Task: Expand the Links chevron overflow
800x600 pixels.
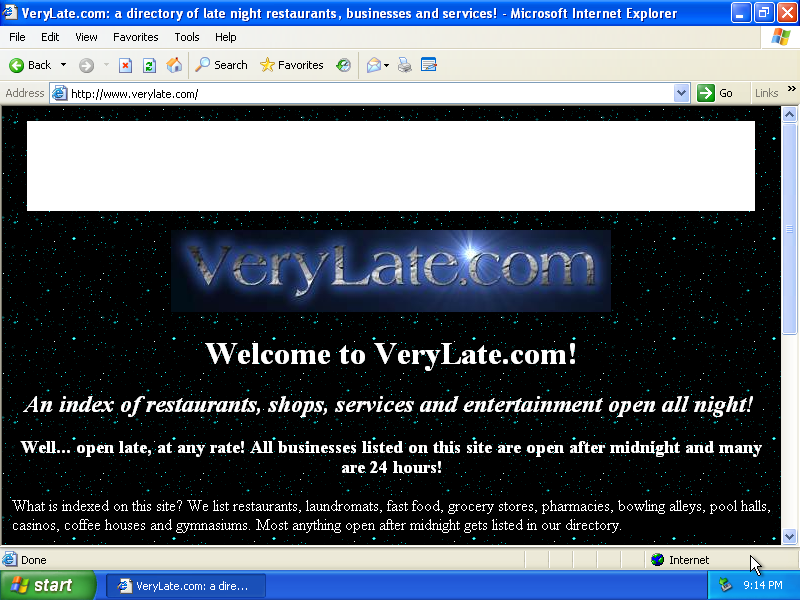Action: [792, 89]
